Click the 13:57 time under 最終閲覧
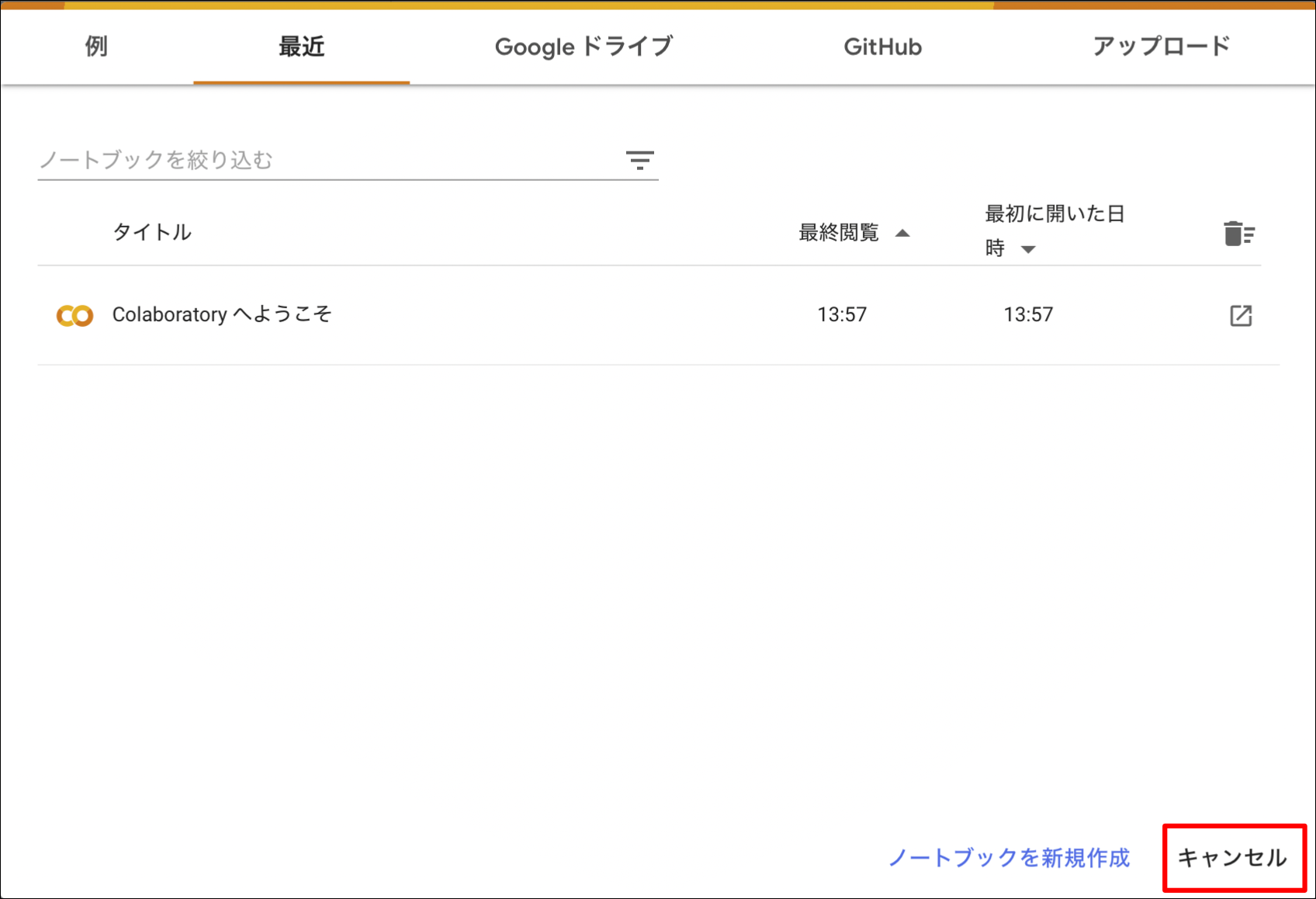The height and width of the screenshot is (899, 1316). tap(842, 314)
